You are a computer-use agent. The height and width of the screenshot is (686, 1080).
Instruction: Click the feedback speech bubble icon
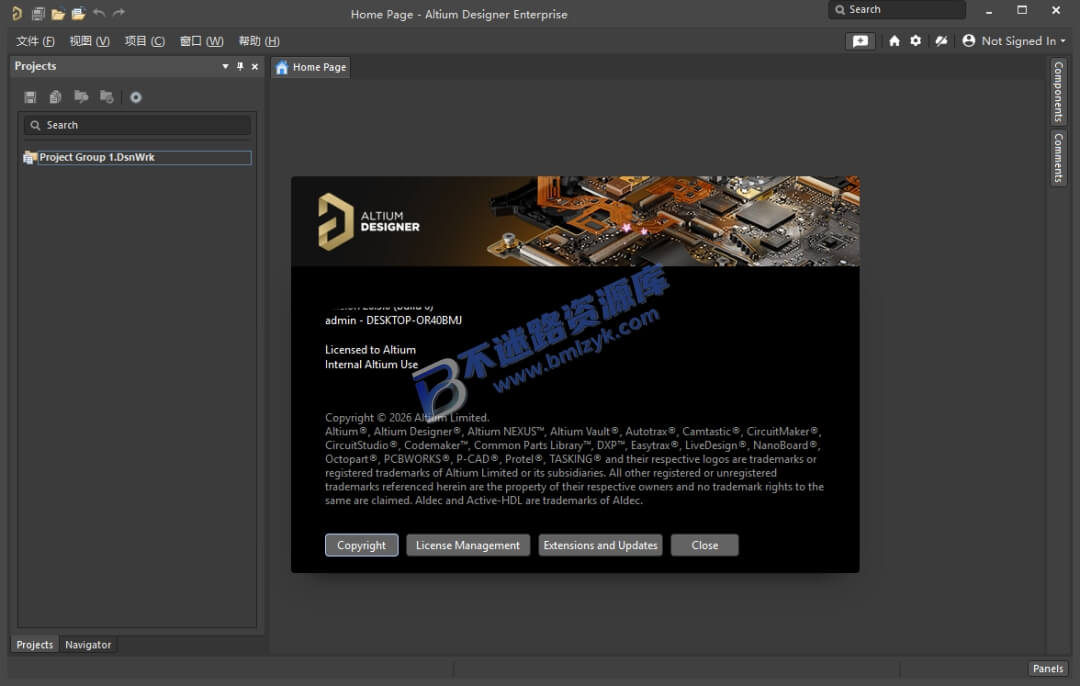pyautogui.click(x=860, y=41)
